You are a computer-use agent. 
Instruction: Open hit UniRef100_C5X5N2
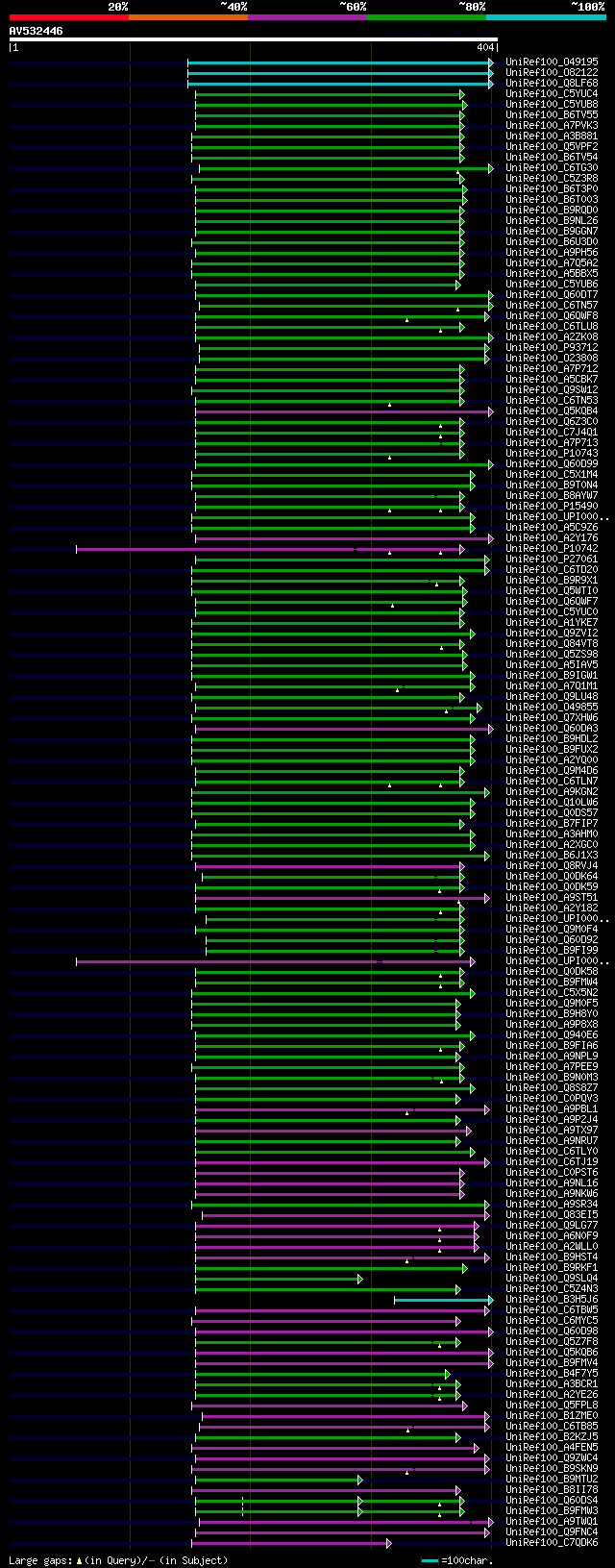click(552, 993)
